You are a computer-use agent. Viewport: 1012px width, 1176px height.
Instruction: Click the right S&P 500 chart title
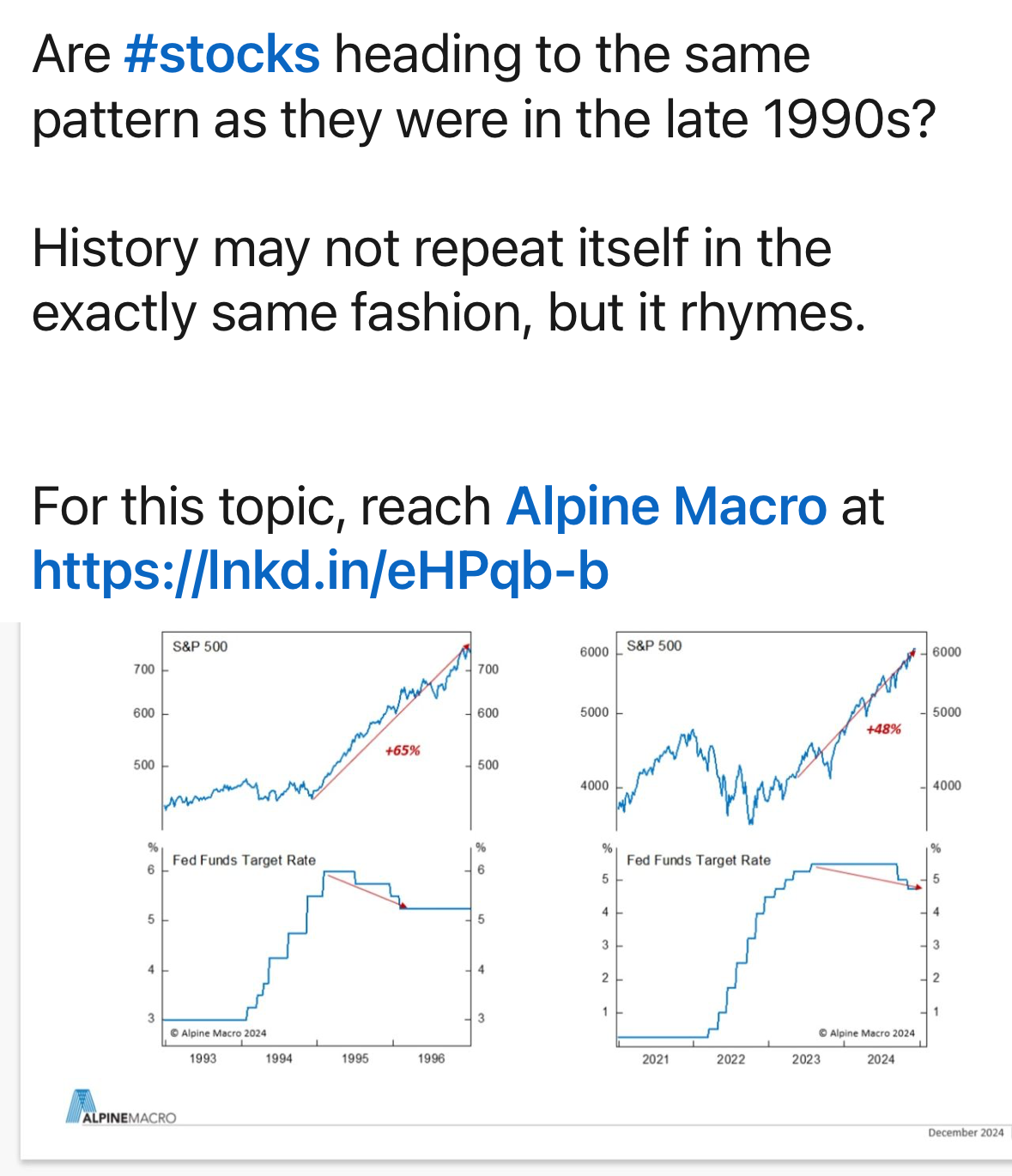coord(654,646)
